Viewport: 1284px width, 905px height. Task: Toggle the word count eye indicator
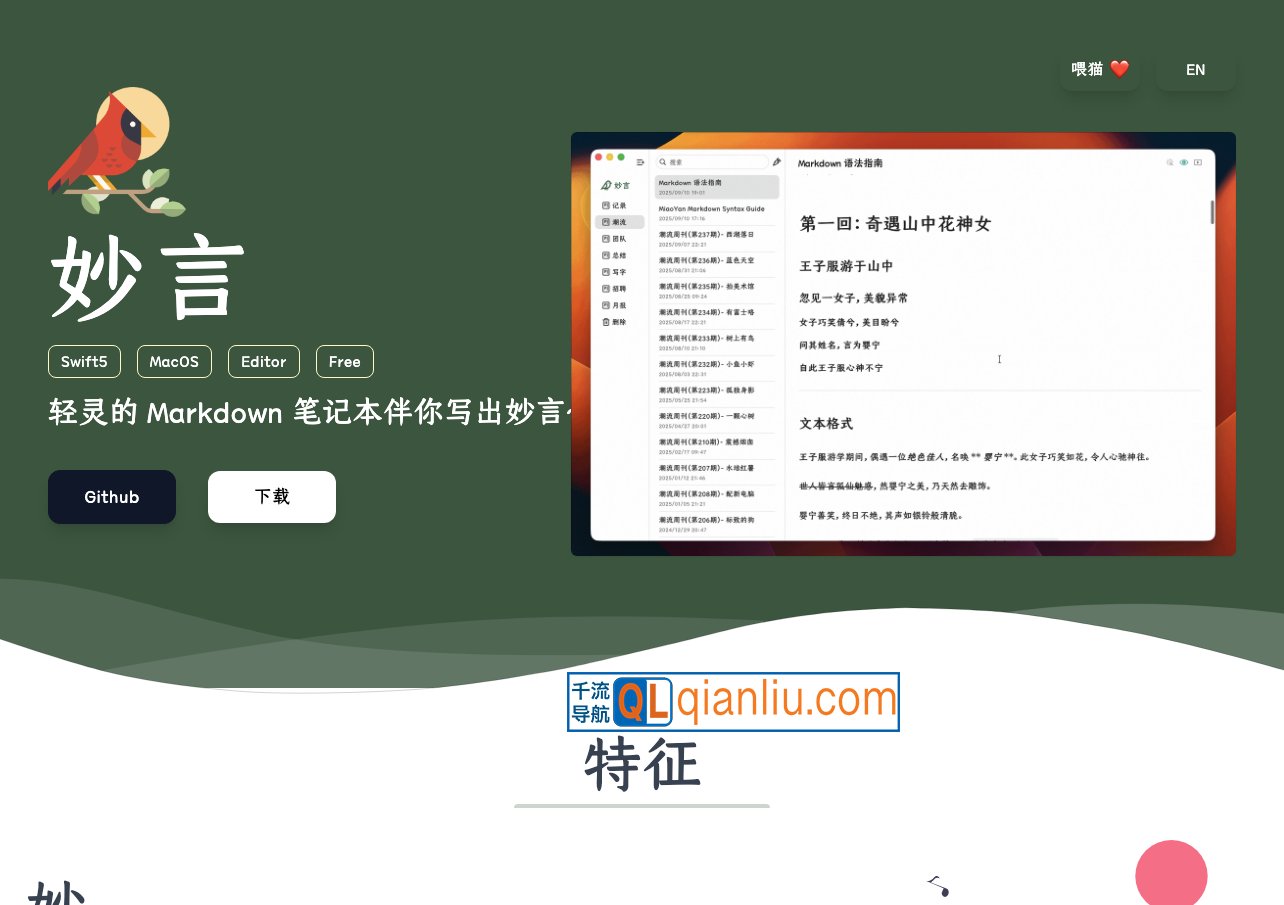[1197, 162]
